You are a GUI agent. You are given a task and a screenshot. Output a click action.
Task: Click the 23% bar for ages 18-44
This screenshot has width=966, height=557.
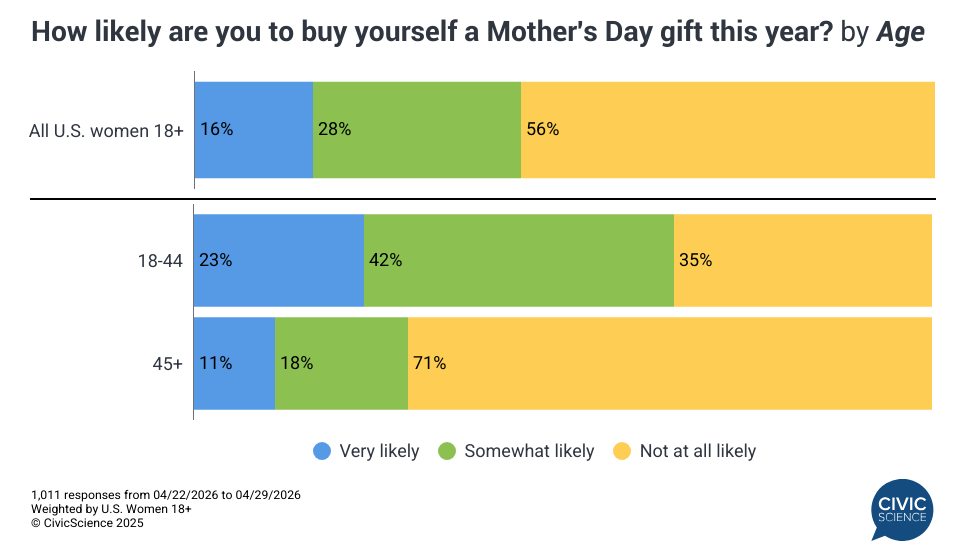tap(278, 260)
